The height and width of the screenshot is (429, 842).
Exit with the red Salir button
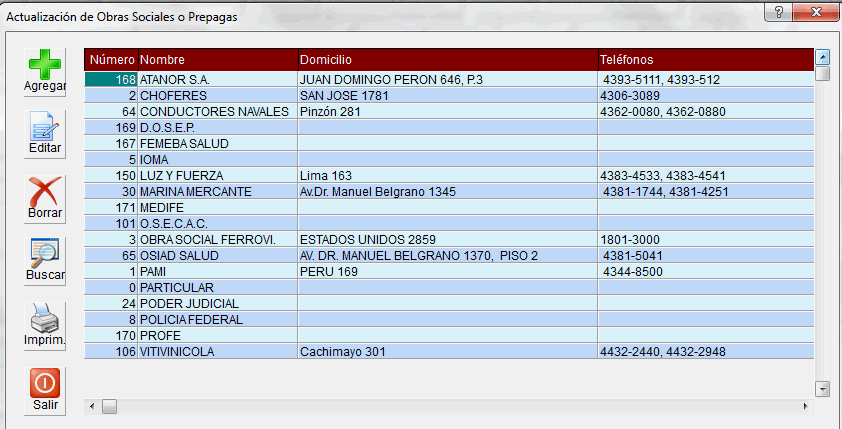click(x=45, y=391)
